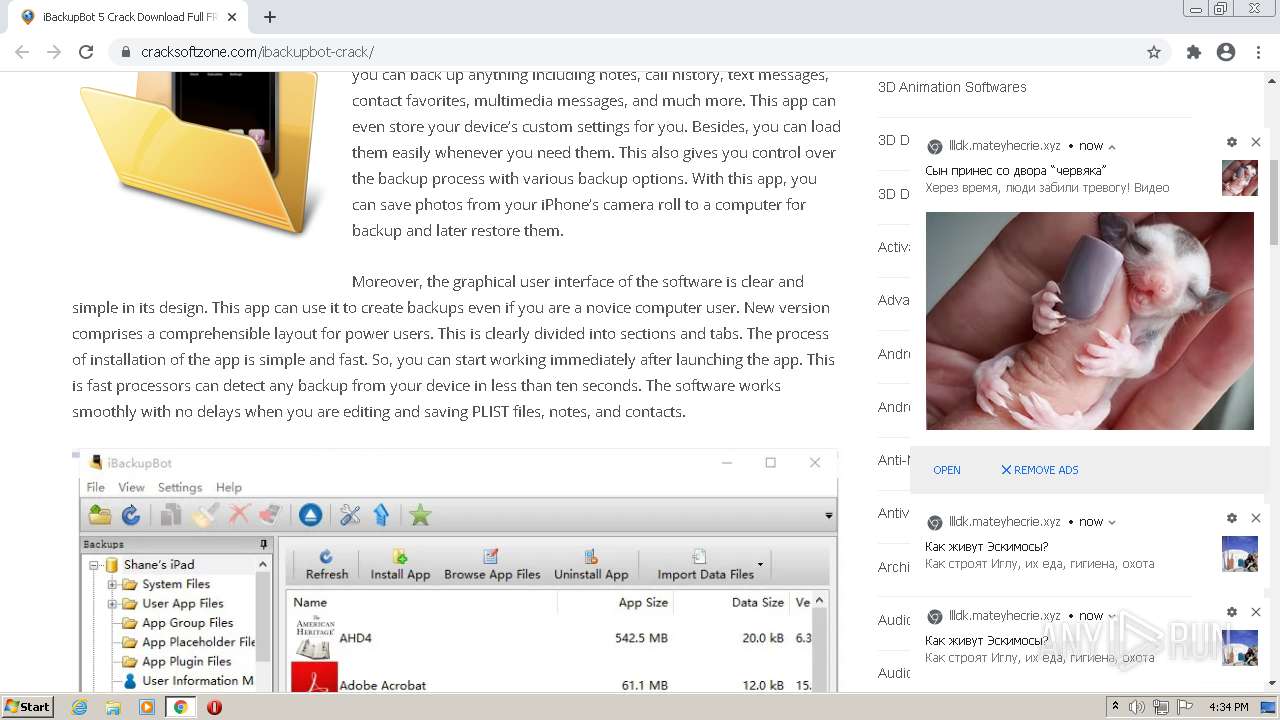Expand System Files tree node

pyautogui.click(x=113, y=584)
